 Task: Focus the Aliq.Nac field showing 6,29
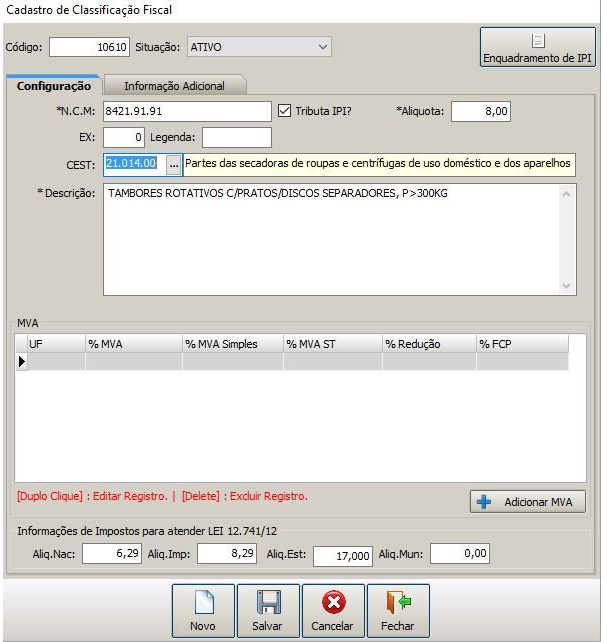tap(112, 554)
